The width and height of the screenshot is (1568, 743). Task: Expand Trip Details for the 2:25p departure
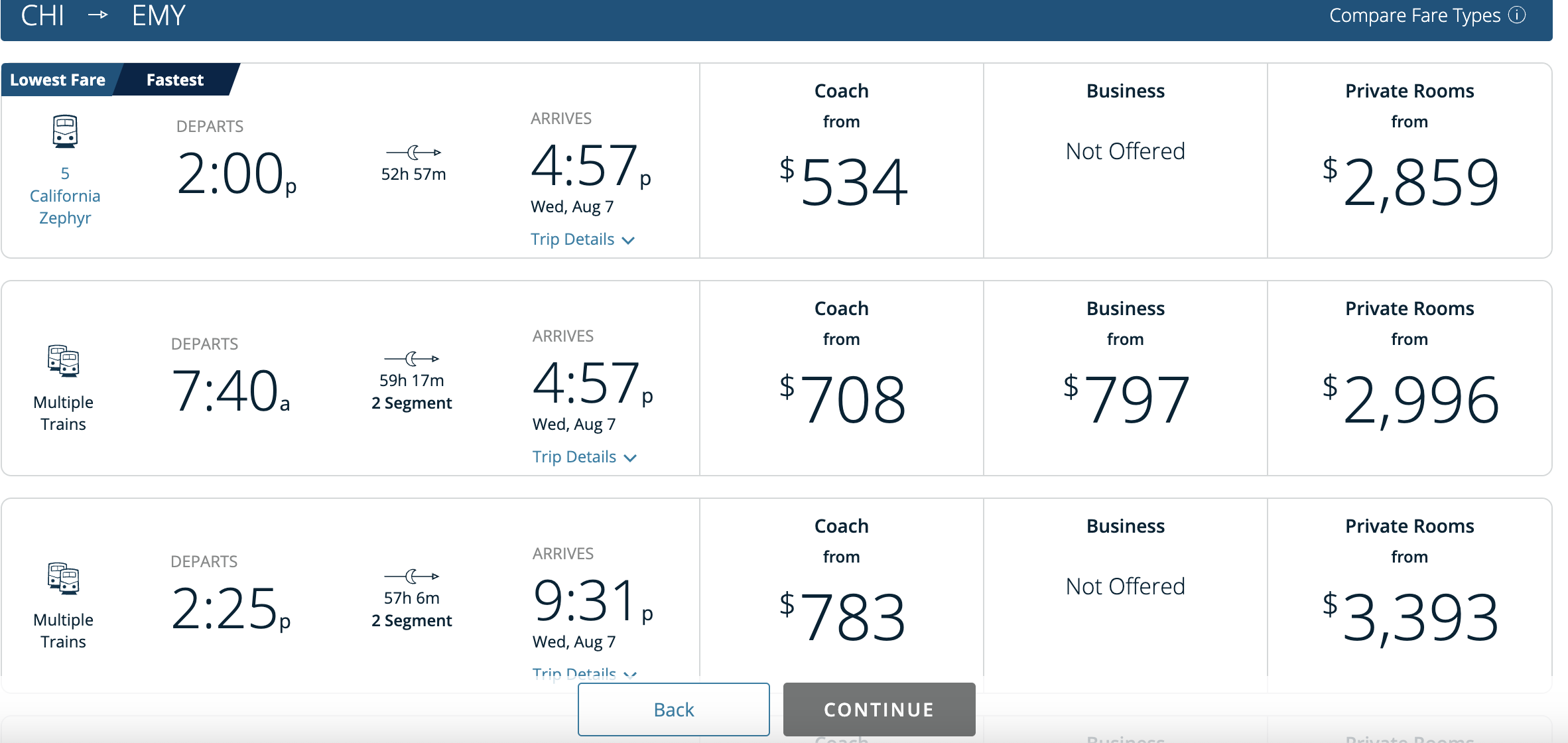585,673
